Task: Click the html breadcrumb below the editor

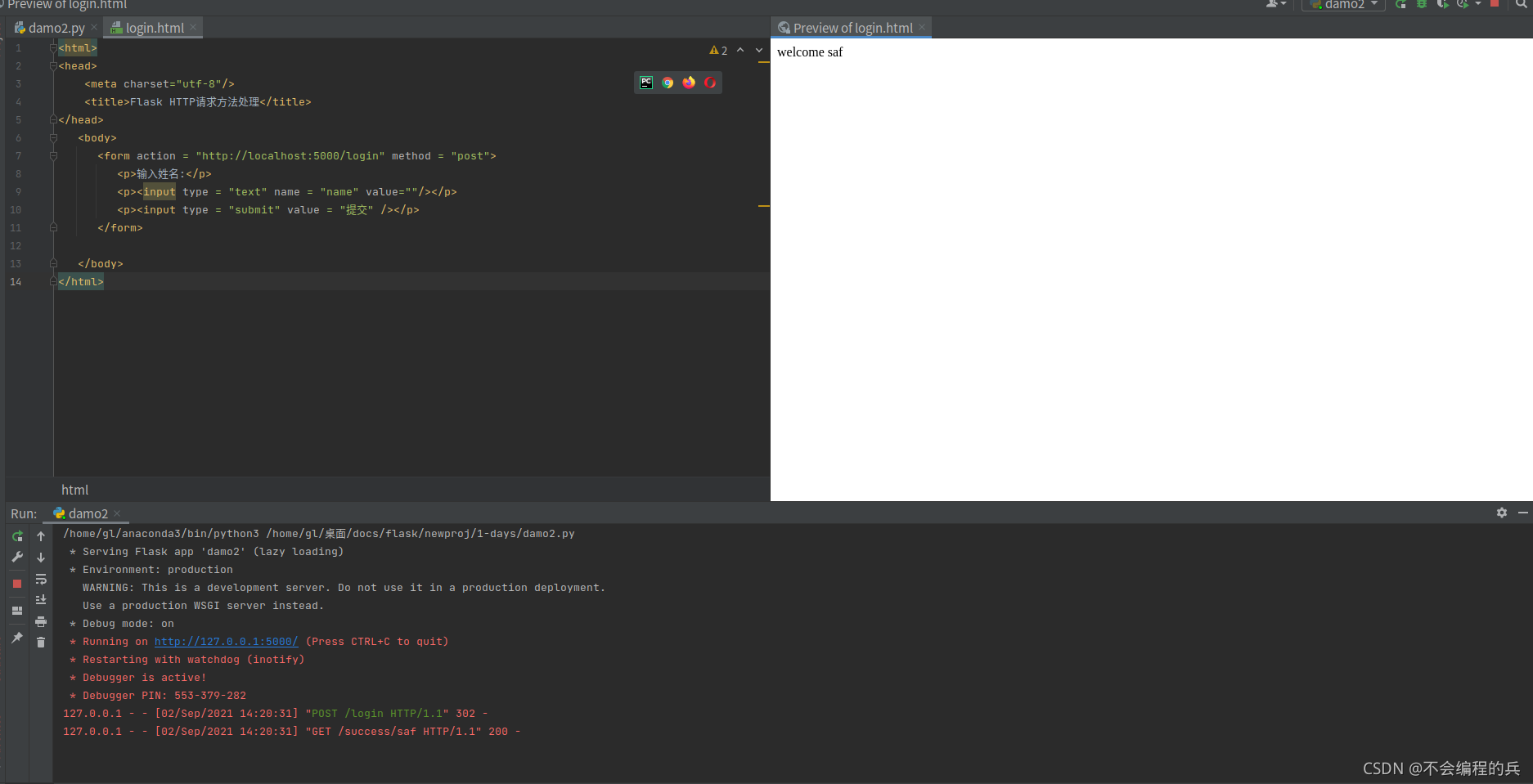Action: click(74, 490)
